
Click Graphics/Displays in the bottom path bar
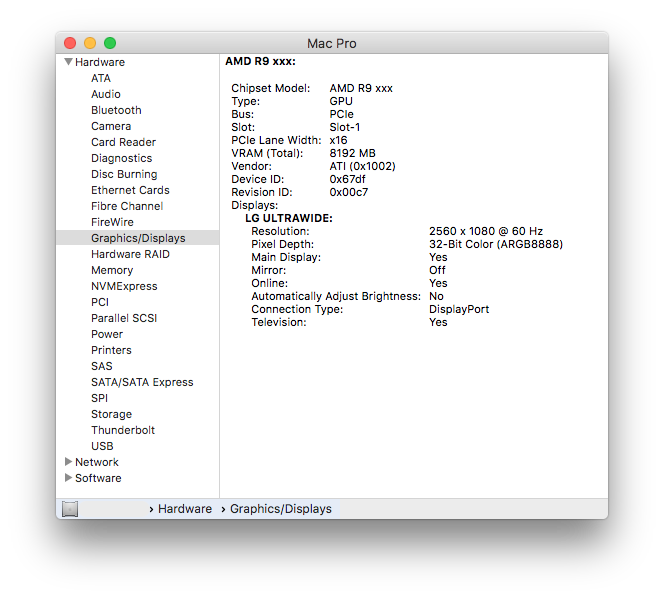(281, 509)
